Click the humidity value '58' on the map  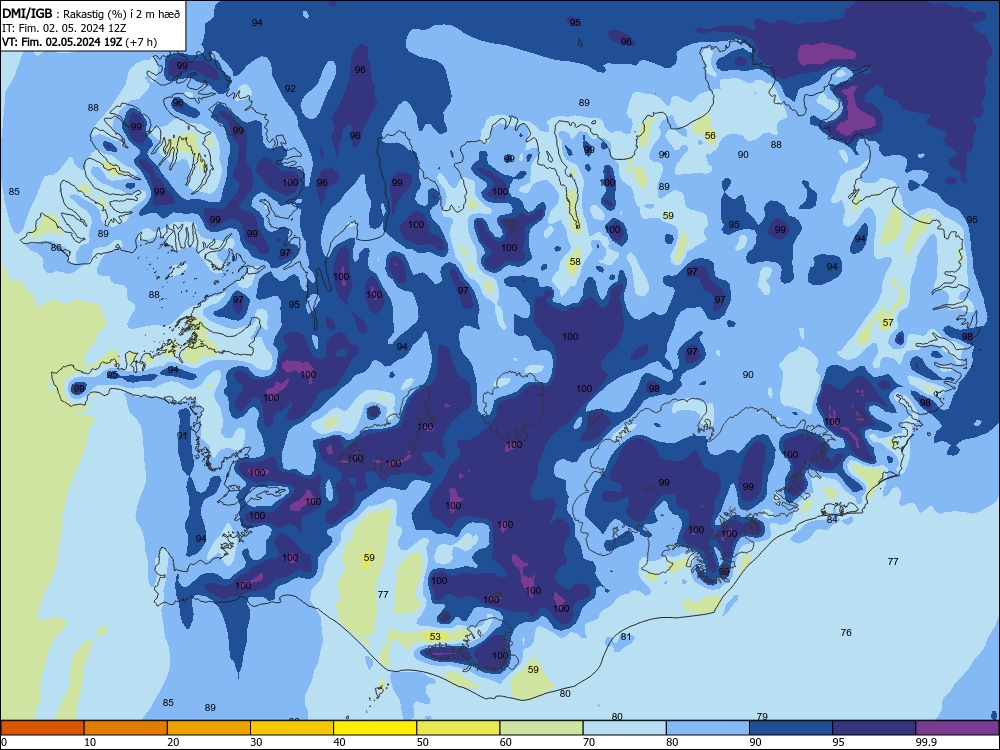click(575, 261)
